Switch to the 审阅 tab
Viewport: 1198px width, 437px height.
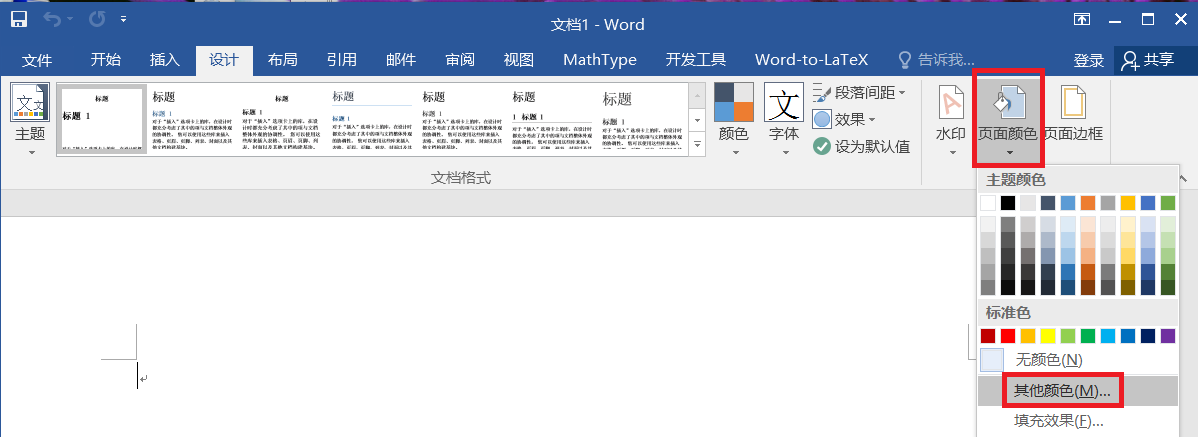[460, 60]
